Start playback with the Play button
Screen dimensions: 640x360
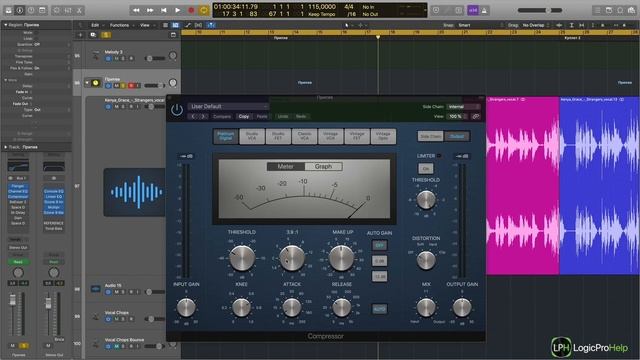178,10
